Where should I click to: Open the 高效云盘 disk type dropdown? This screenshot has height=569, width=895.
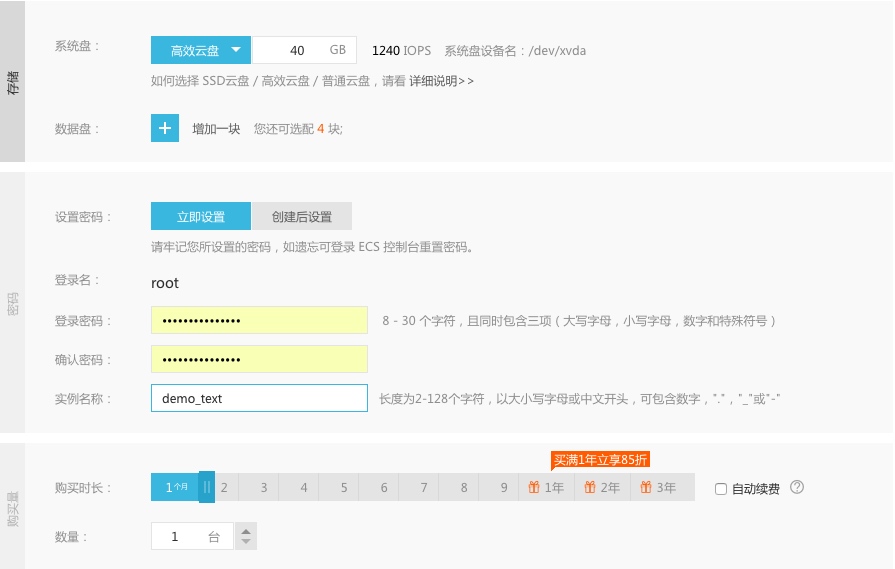point(201,50)
